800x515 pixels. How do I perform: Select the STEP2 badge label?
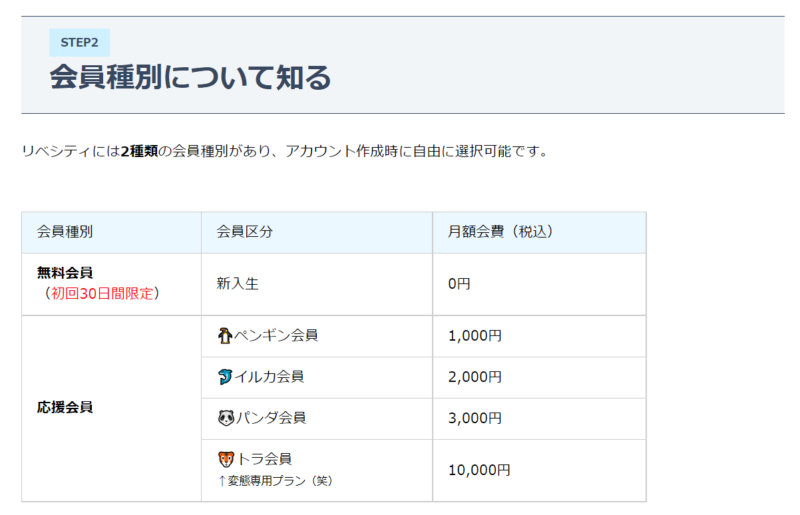click(x=79, y=42)
